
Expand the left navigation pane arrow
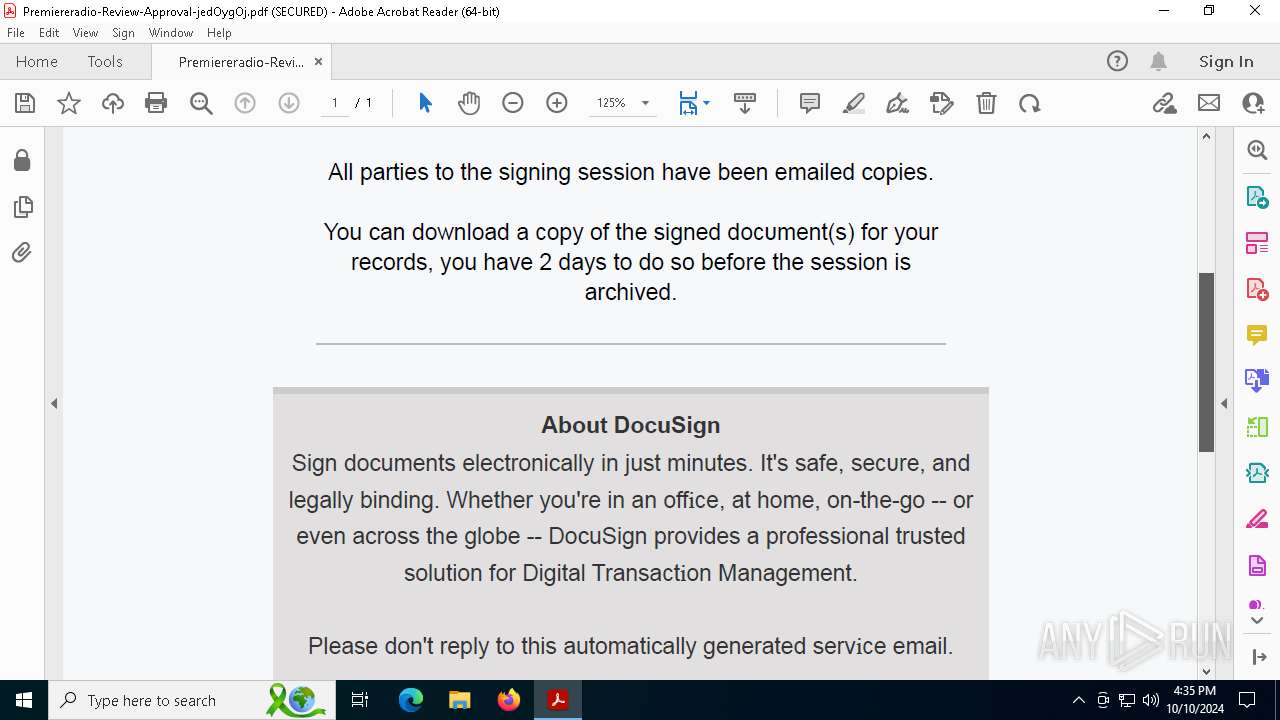tap(54, 404)
